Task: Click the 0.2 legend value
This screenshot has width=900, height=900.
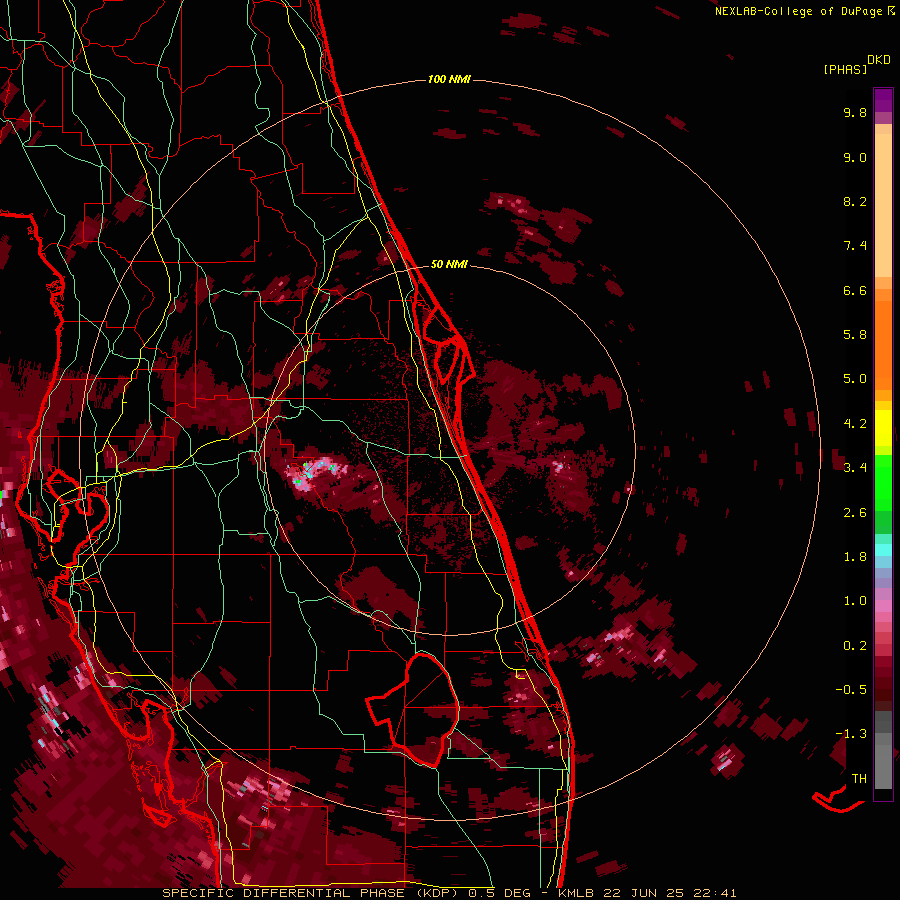Action: tap(855, 646)
